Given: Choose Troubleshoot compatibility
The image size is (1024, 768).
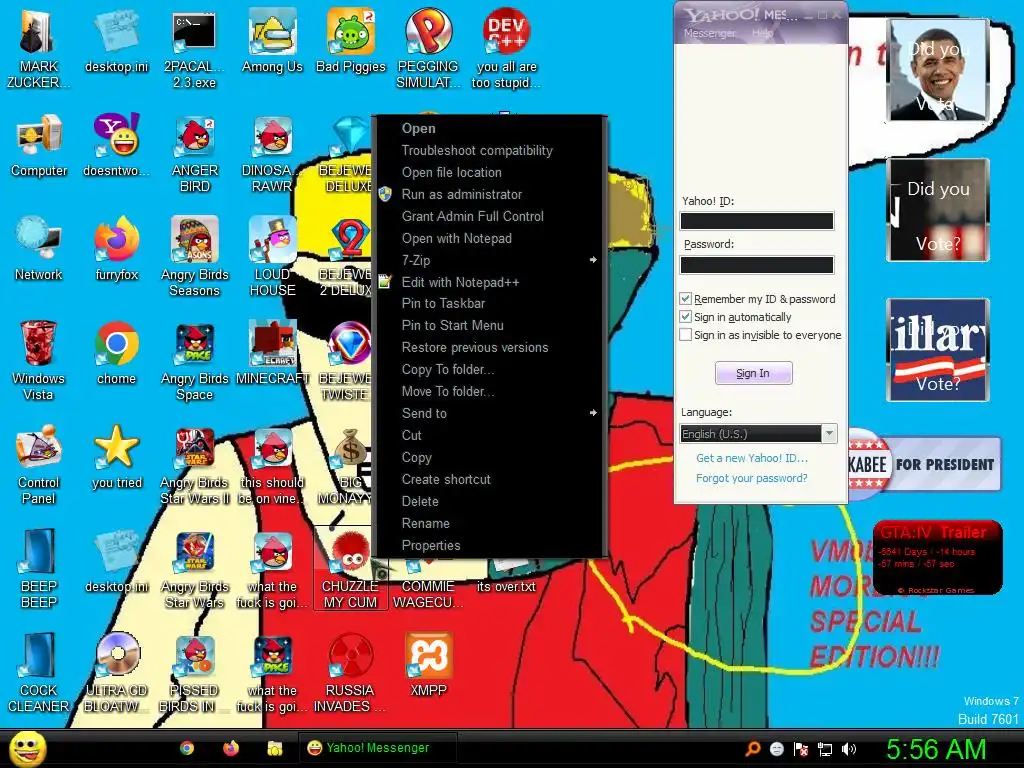Looking at the screenshot, I should click(490, 150).
